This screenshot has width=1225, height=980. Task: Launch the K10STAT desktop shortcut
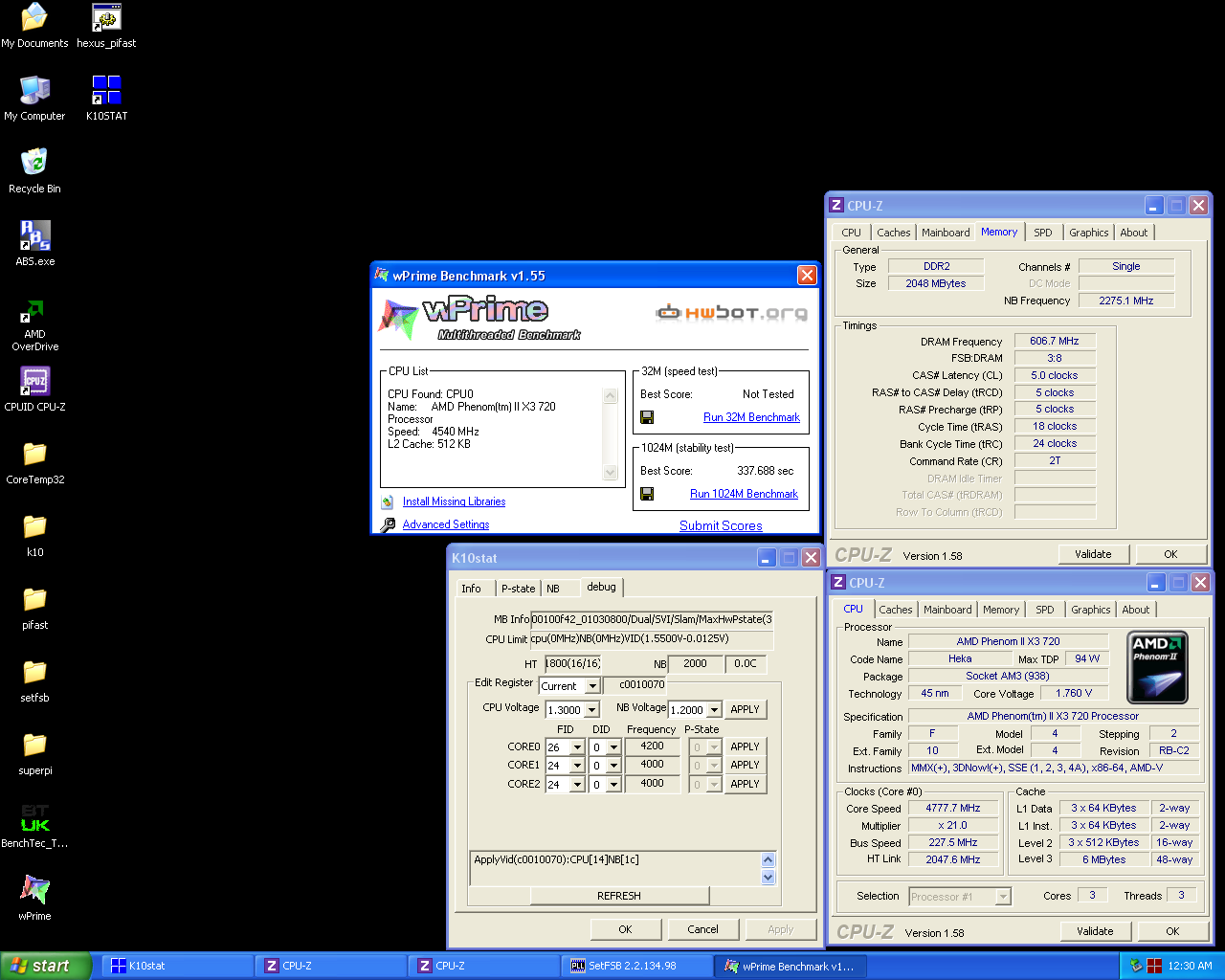coord(106,99)
